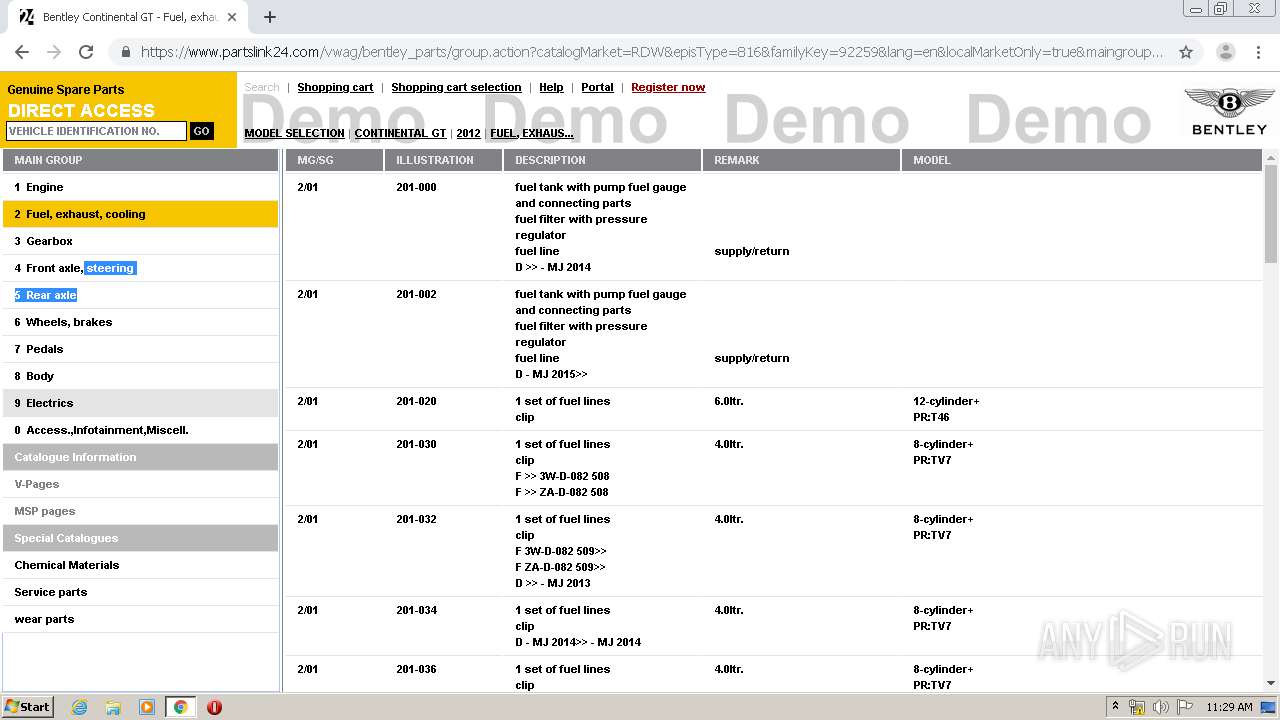Screen dimensions: 1280x720
Task: Open File Explorer from the taskbar
Action: coord(113,707)
